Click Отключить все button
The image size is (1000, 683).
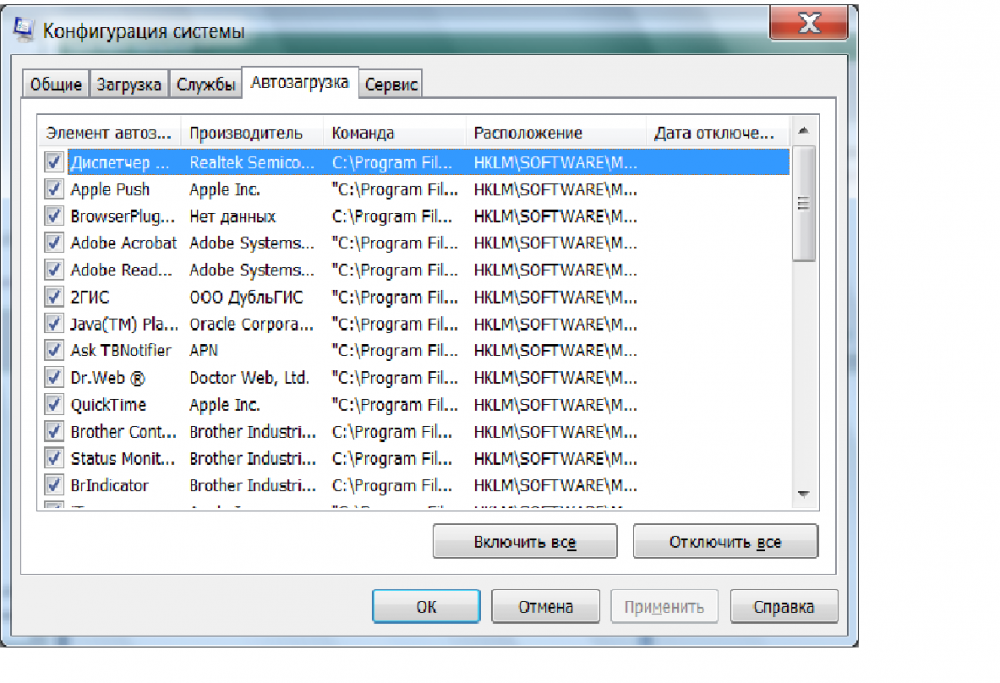pos(725,541)
